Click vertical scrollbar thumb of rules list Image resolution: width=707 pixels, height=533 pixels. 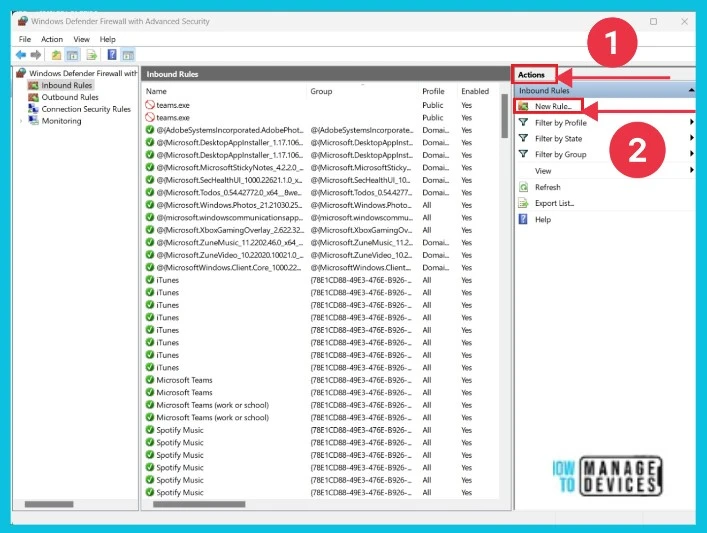(505, 116)
